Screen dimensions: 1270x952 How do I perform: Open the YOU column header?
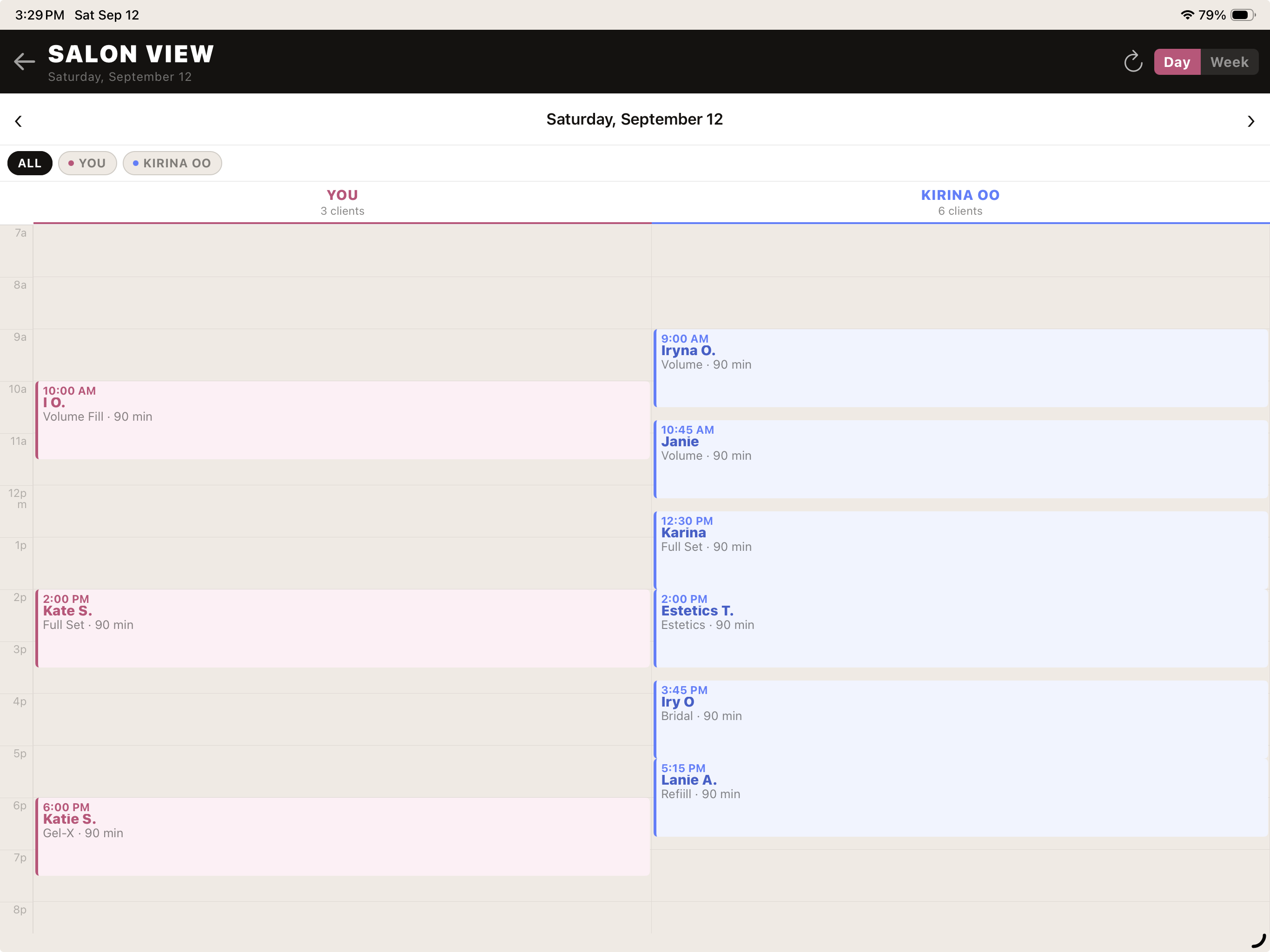(x=342, y=203)
